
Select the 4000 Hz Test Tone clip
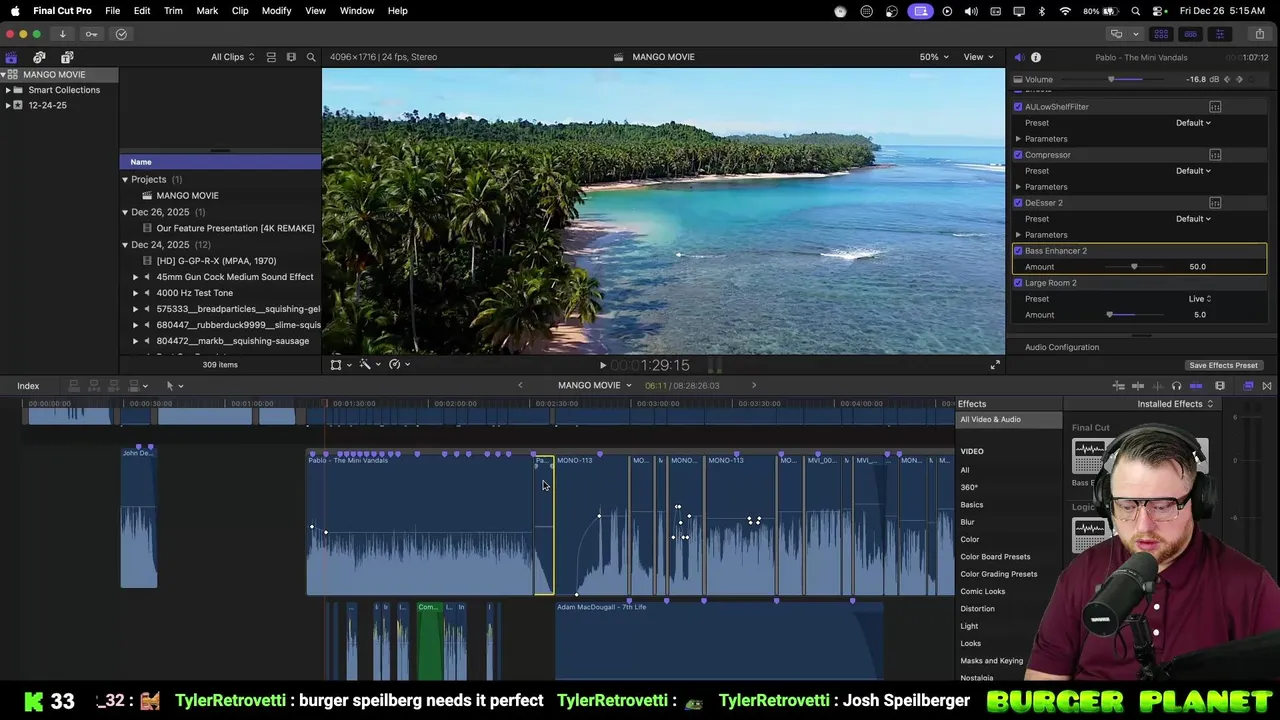[194, 293]
